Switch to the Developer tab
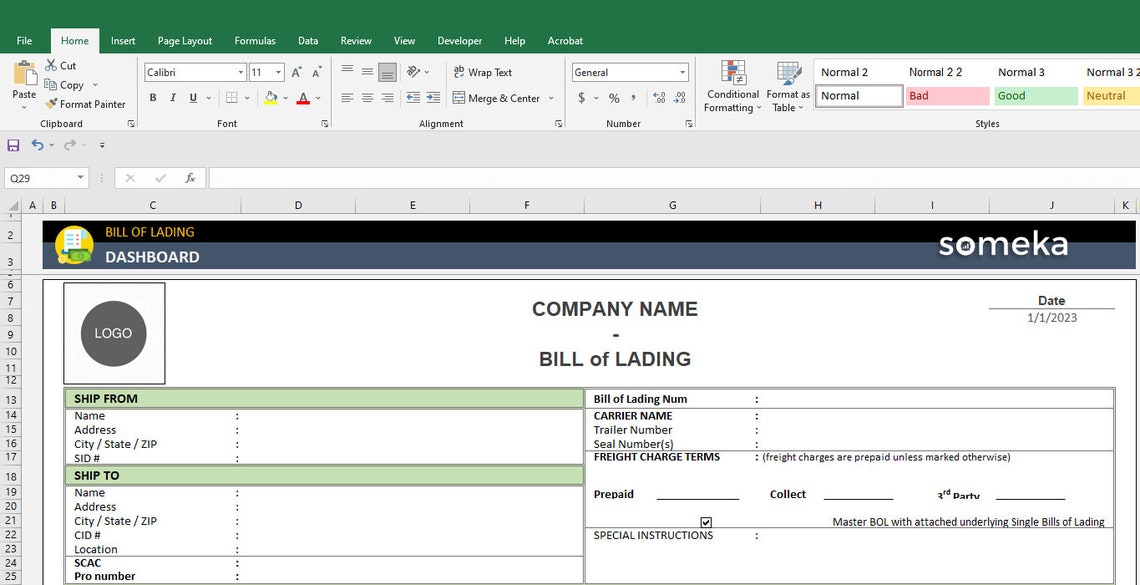Screen dimensions: 1140x585 point(459,41)
